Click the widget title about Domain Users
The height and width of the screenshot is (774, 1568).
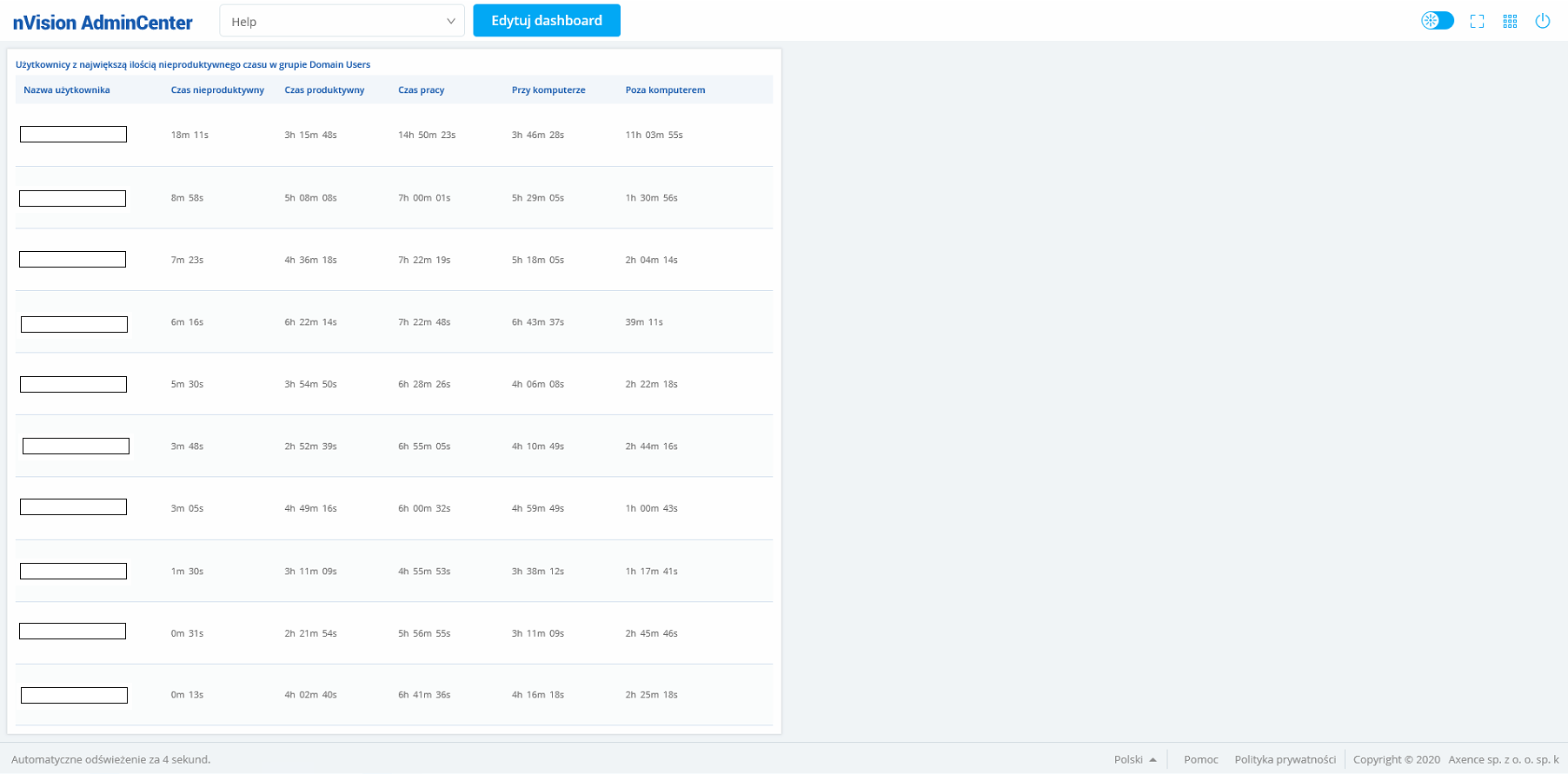coord(193,64)
